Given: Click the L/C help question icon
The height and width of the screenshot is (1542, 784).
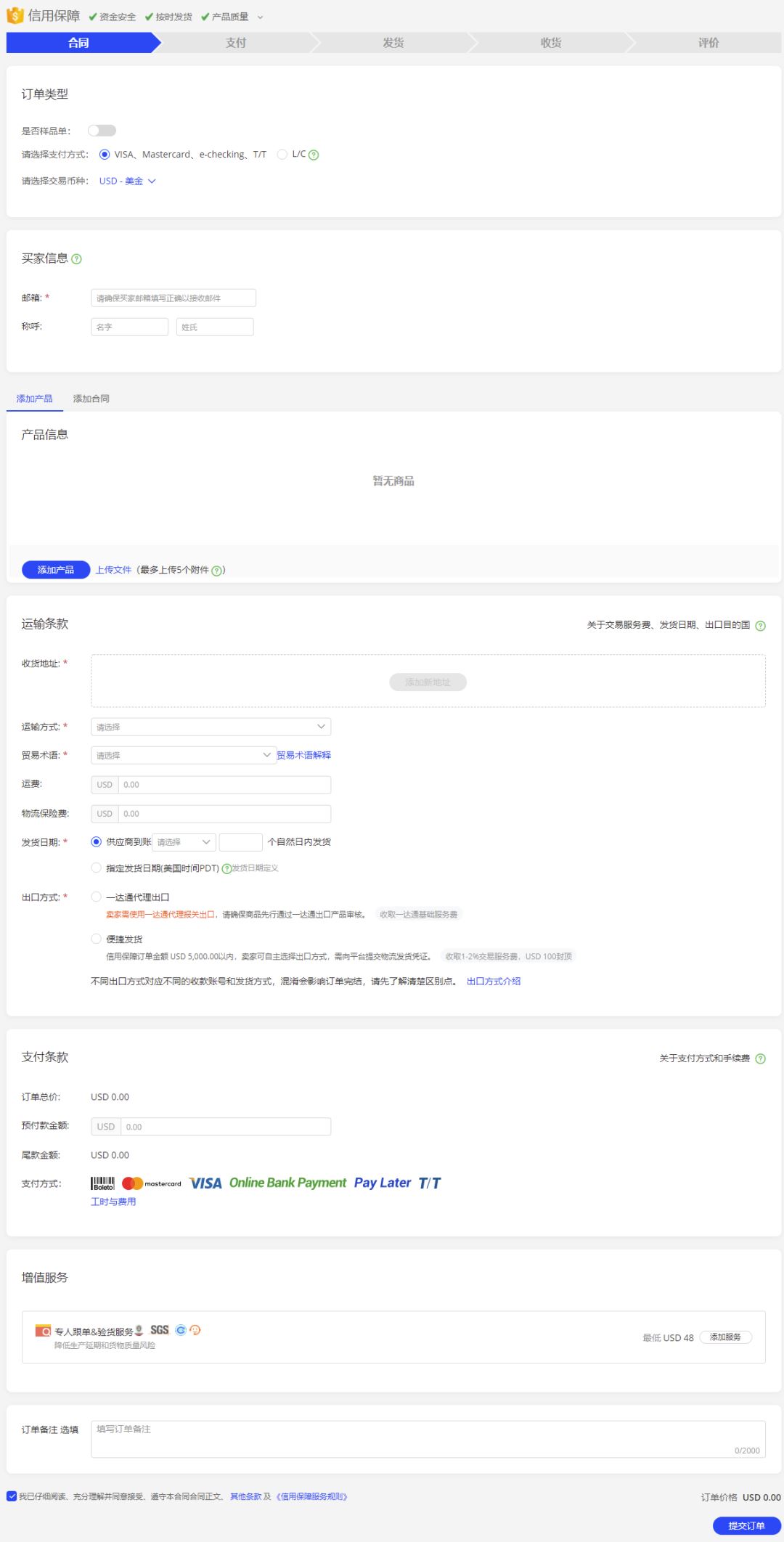Looking at the screenshot, I should 314,155.
